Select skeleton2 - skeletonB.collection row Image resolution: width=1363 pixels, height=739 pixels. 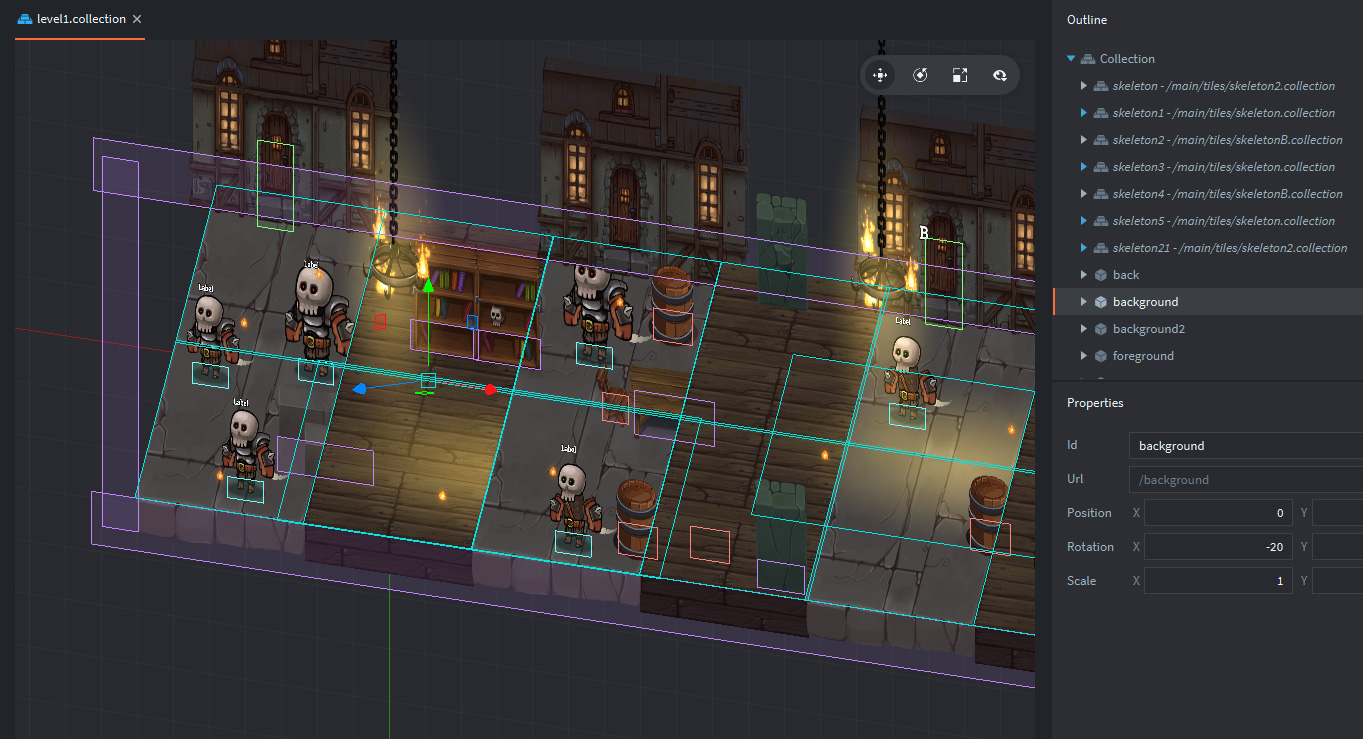(1208, 140)
